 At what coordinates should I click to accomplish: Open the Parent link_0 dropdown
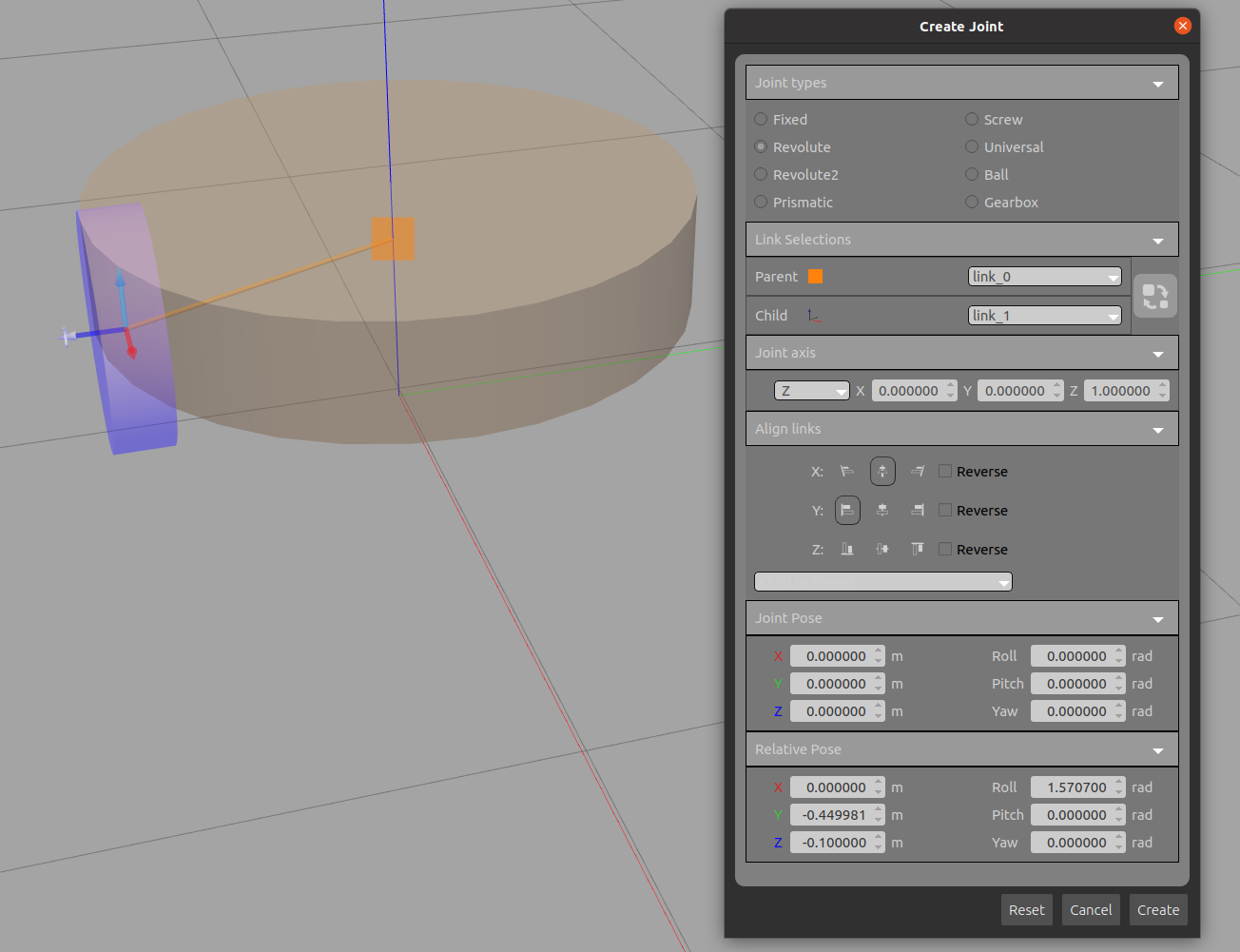tap(1044, 277)
